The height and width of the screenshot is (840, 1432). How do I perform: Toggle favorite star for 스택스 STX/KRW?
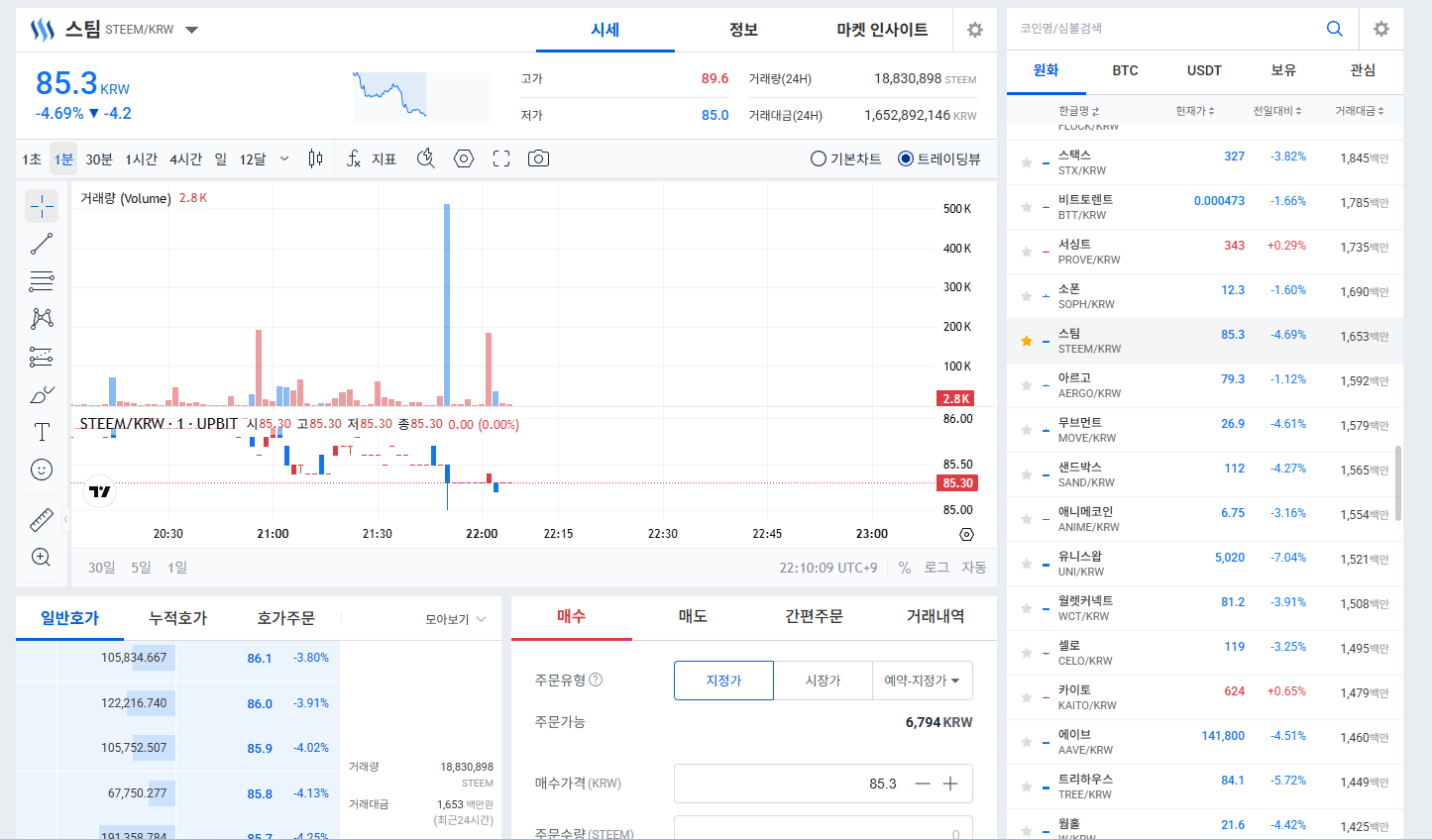pyautogui.click(x=1027, y=162)
